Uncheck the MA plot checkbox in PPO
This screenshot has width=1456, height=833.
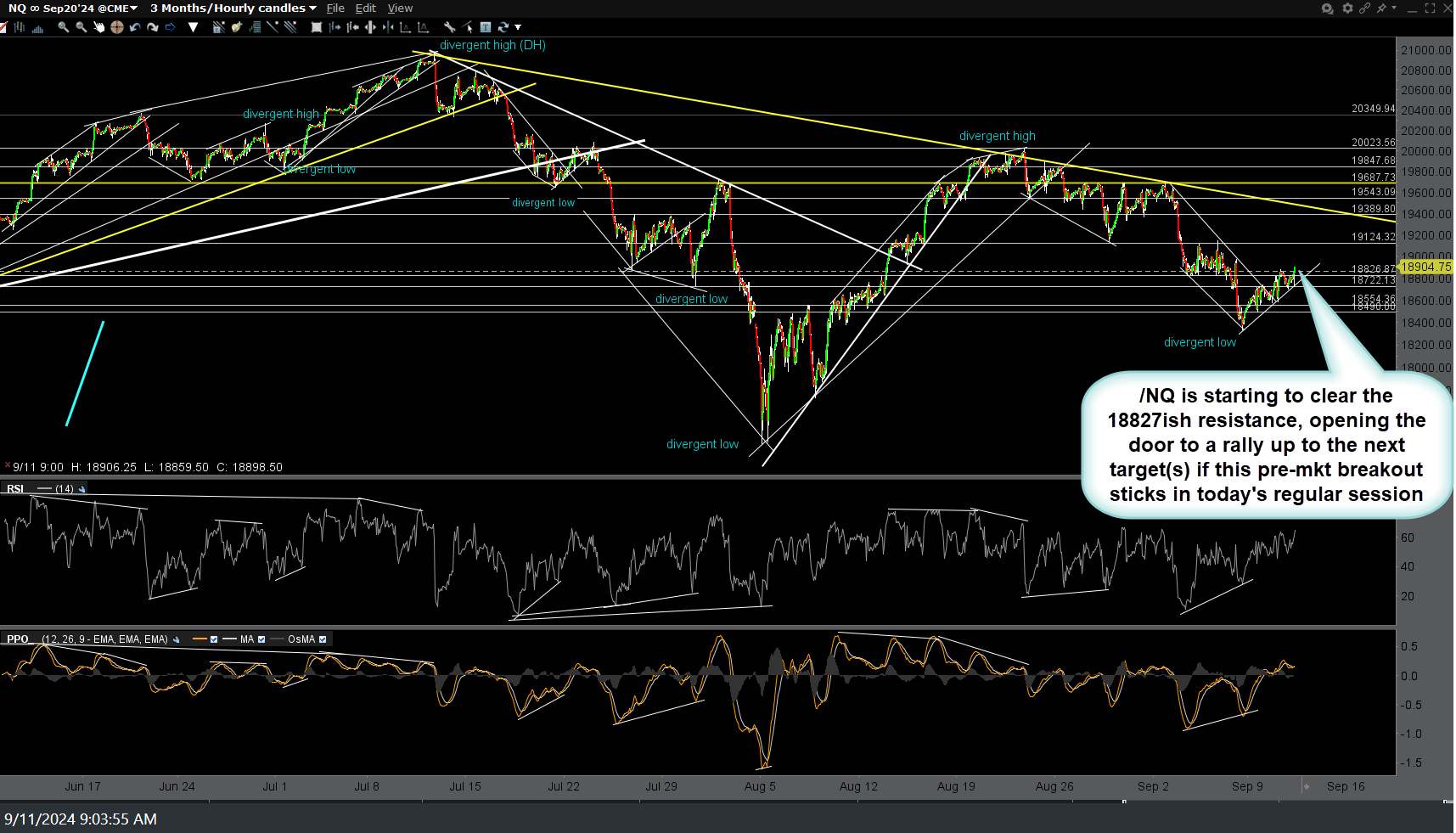click(x=261, y=639)
